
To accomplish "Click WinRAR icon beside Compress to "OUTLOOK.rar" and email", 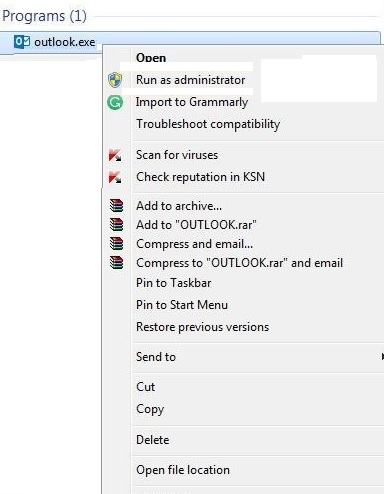I will 116,263.
